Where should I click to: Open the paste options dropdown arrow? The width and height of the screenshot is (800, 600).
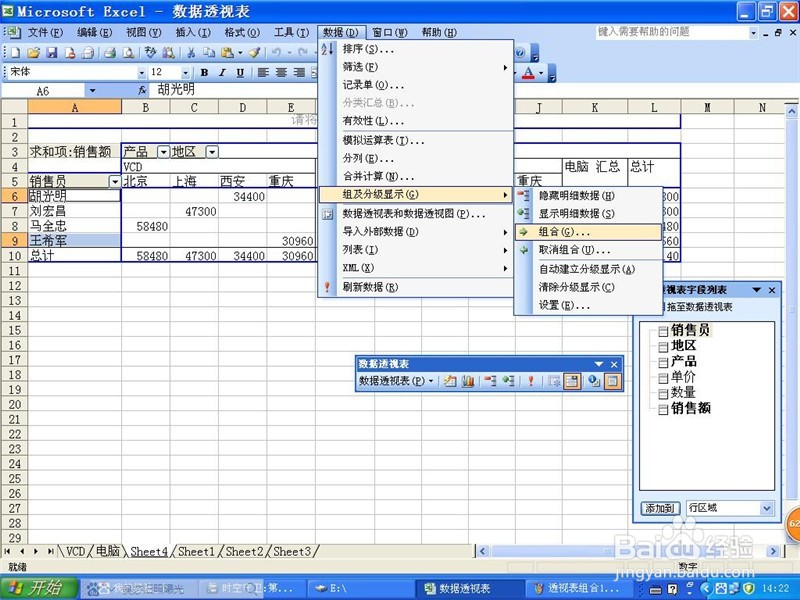[240, 53]
